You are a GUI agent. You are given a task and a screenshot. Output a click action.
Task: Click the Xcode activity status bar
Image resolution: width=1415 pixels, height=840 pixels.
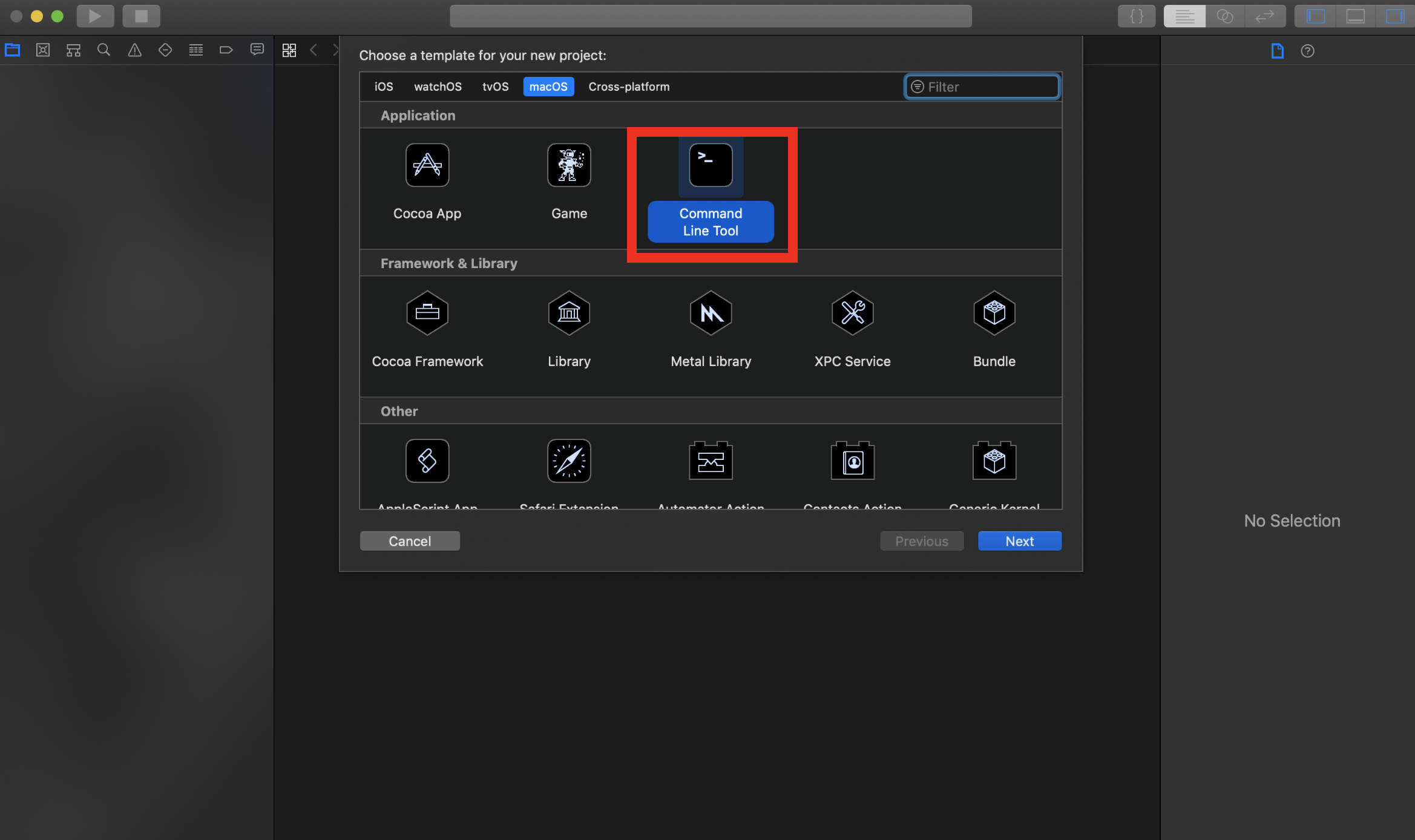[x=711, y=16]
